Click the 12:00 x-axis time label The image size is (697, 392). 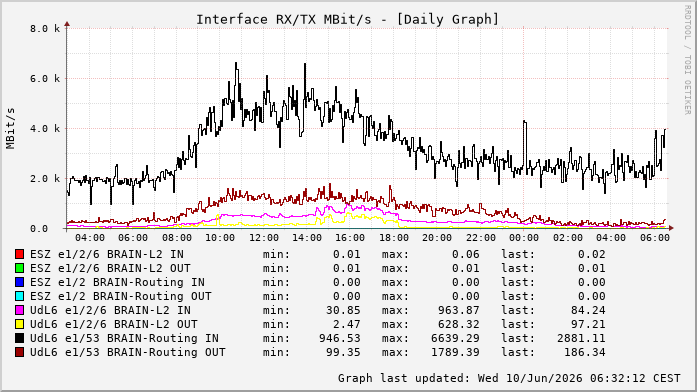click(264, 238)
